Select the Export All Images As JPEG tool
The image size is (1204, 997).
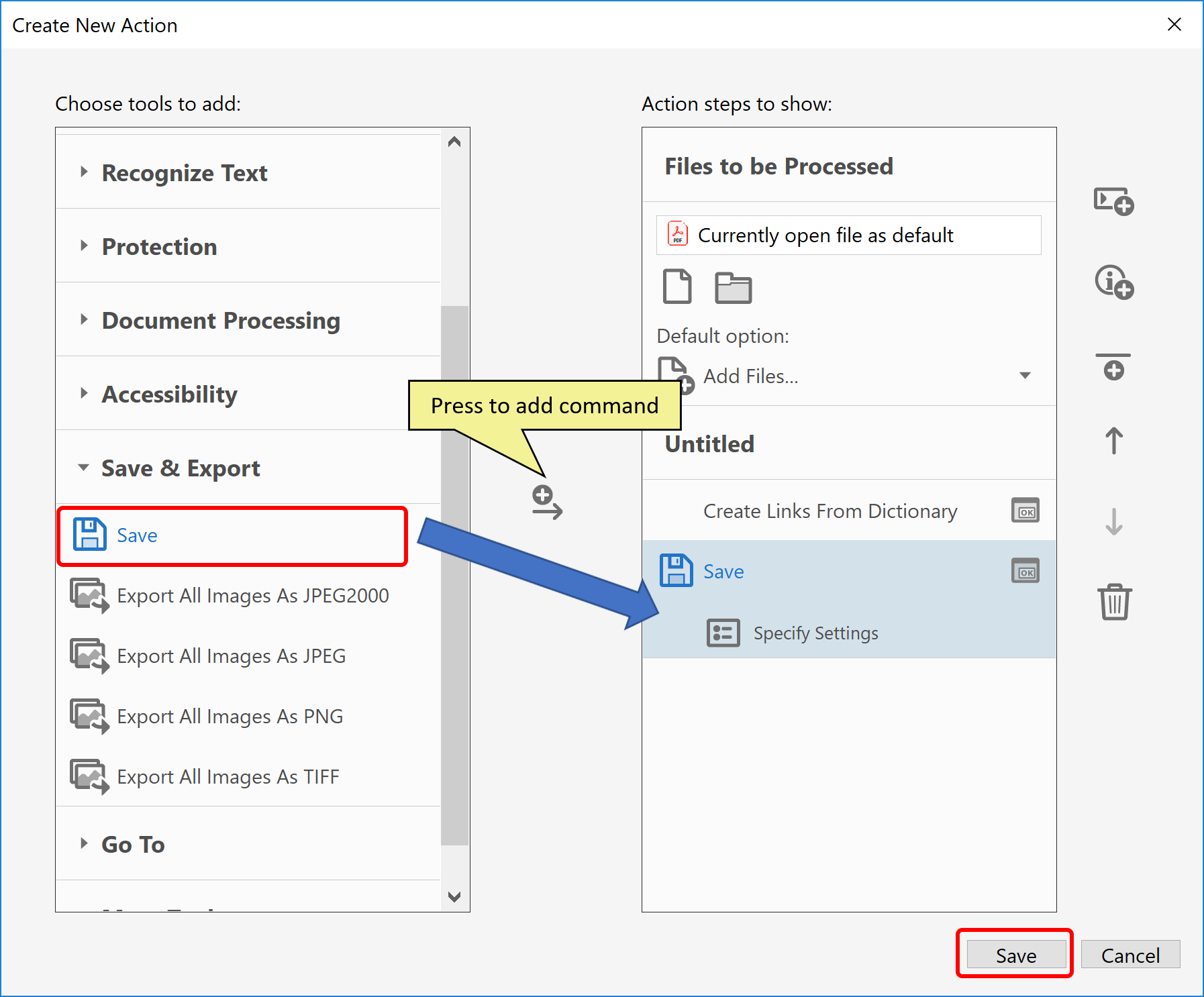(230, 655)
